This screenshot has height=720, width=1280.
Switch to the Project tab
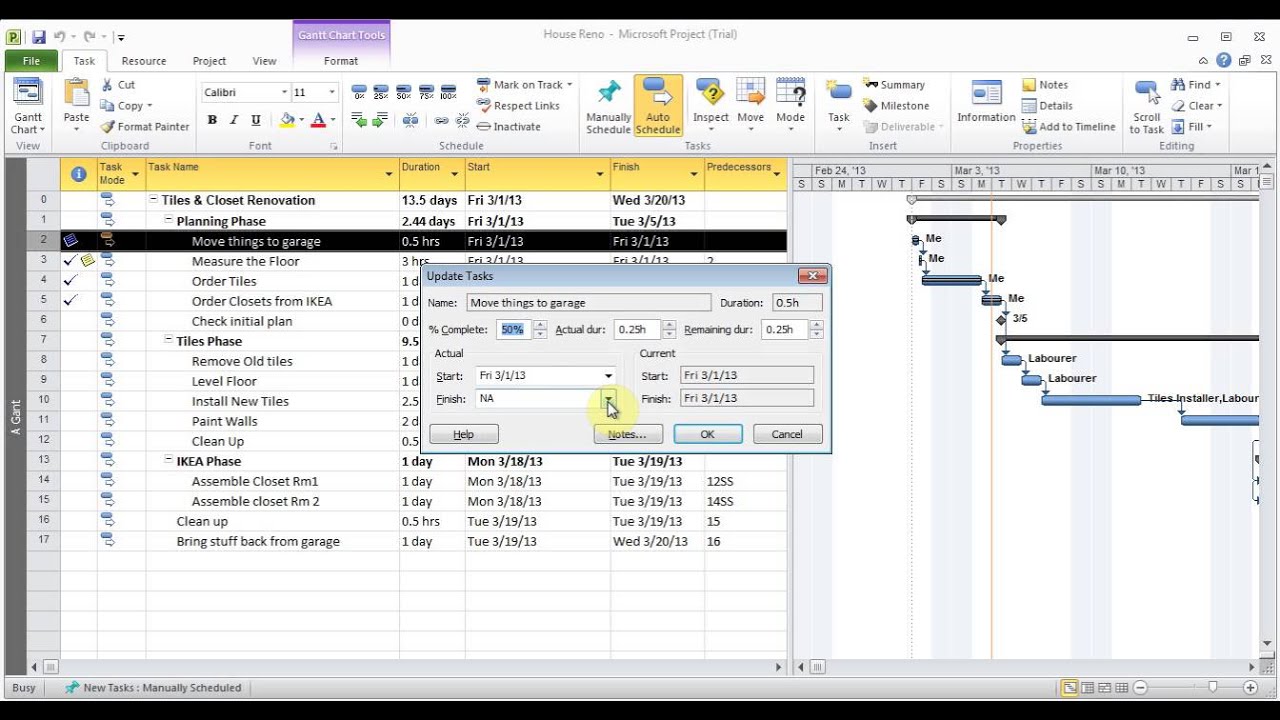click(209, 61)
